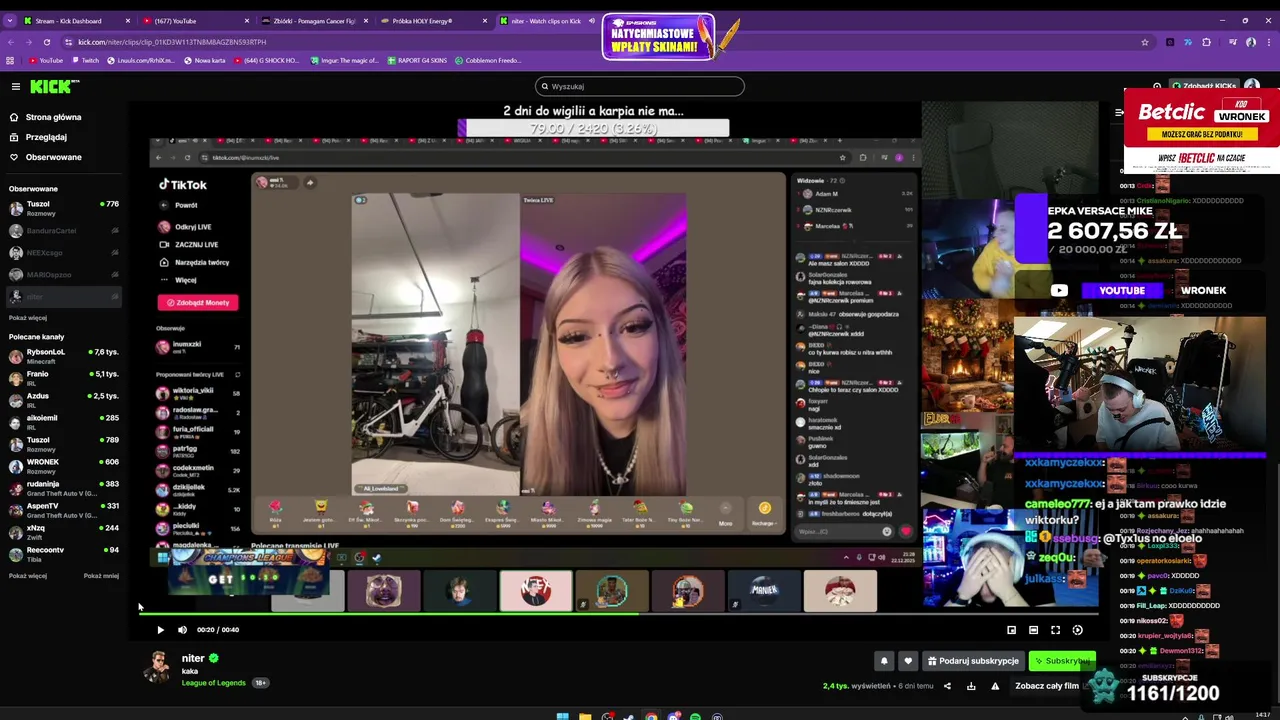Toggle theater mode on the player

coord(1033,630)
